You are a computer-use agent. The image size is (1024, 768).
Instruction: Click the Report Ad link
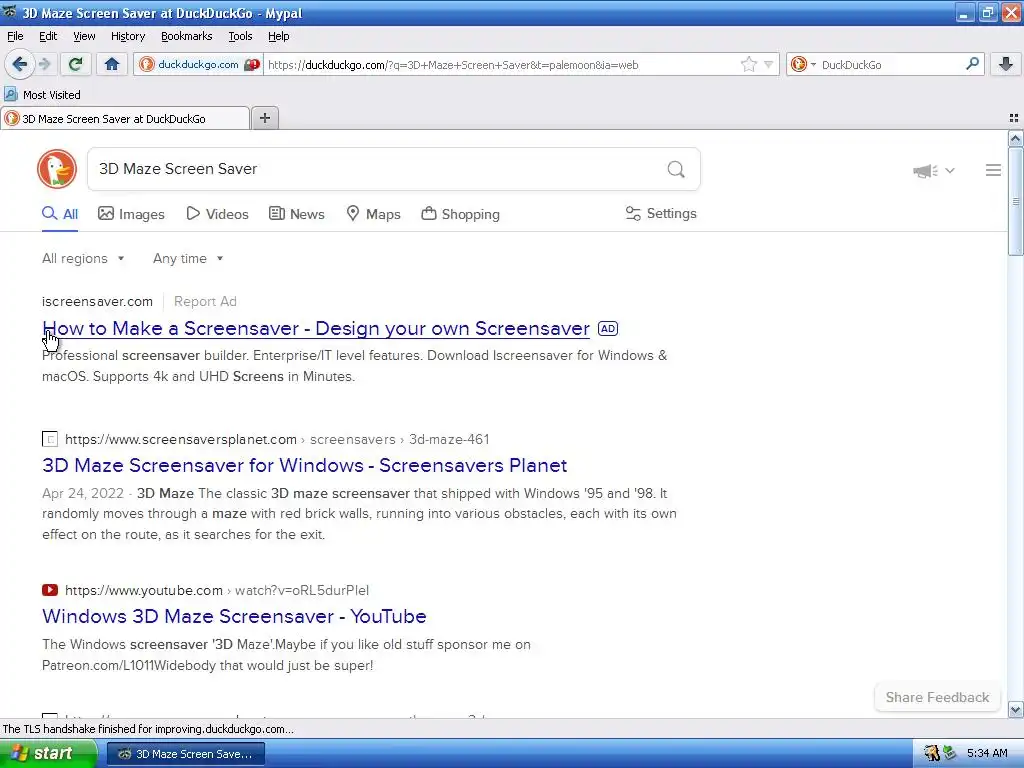[205, 302]
